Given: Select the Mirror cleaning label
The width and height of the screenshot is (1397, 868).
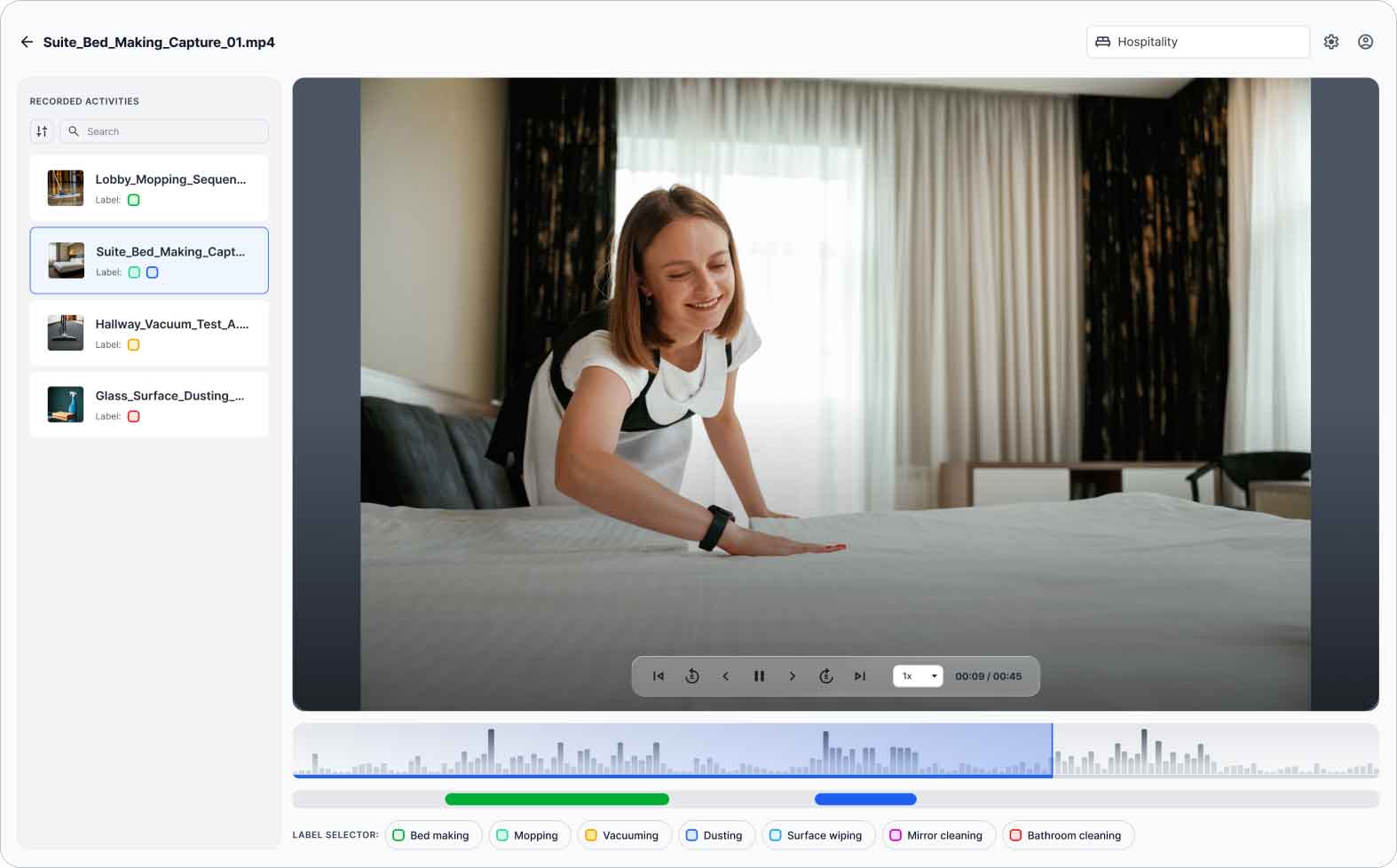Looking at the screenshot, I should coord(939,835).
